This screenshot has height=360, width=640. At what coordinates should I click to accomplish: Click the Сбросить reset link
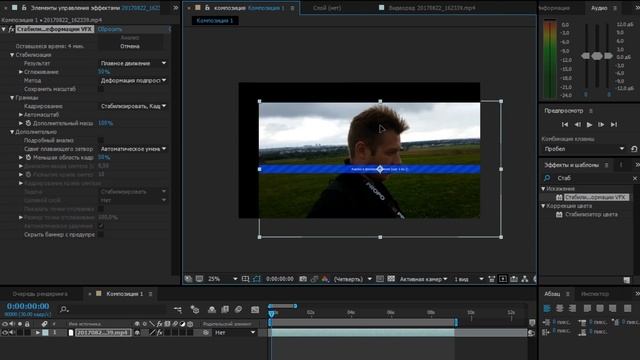tap(110, 29)
